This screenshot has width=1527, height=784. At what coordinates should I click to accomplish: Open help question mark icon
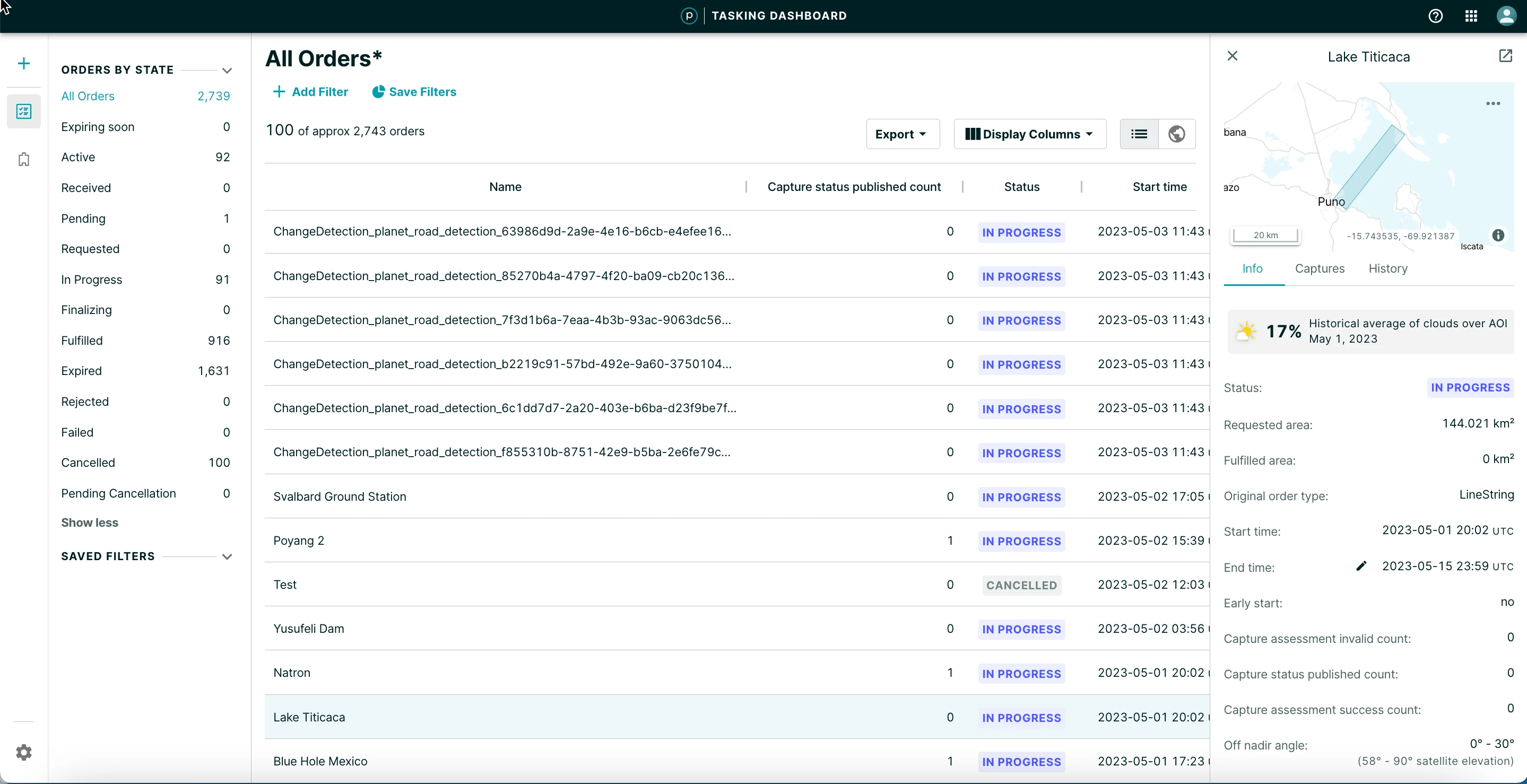[x=1435, y=16]
